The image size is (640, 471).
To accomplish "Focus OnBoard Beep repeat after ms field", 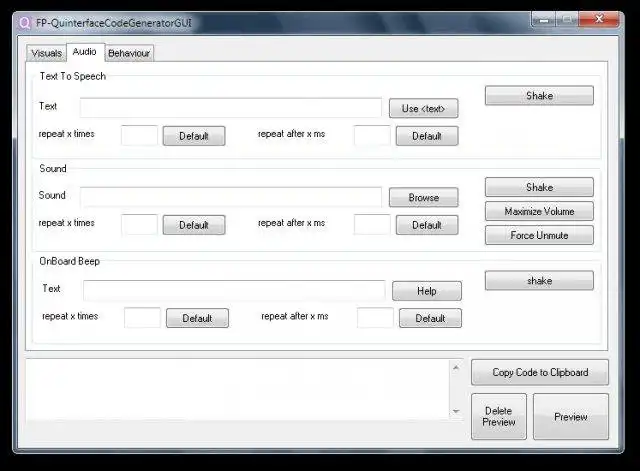I will click(x=375, y=318).
